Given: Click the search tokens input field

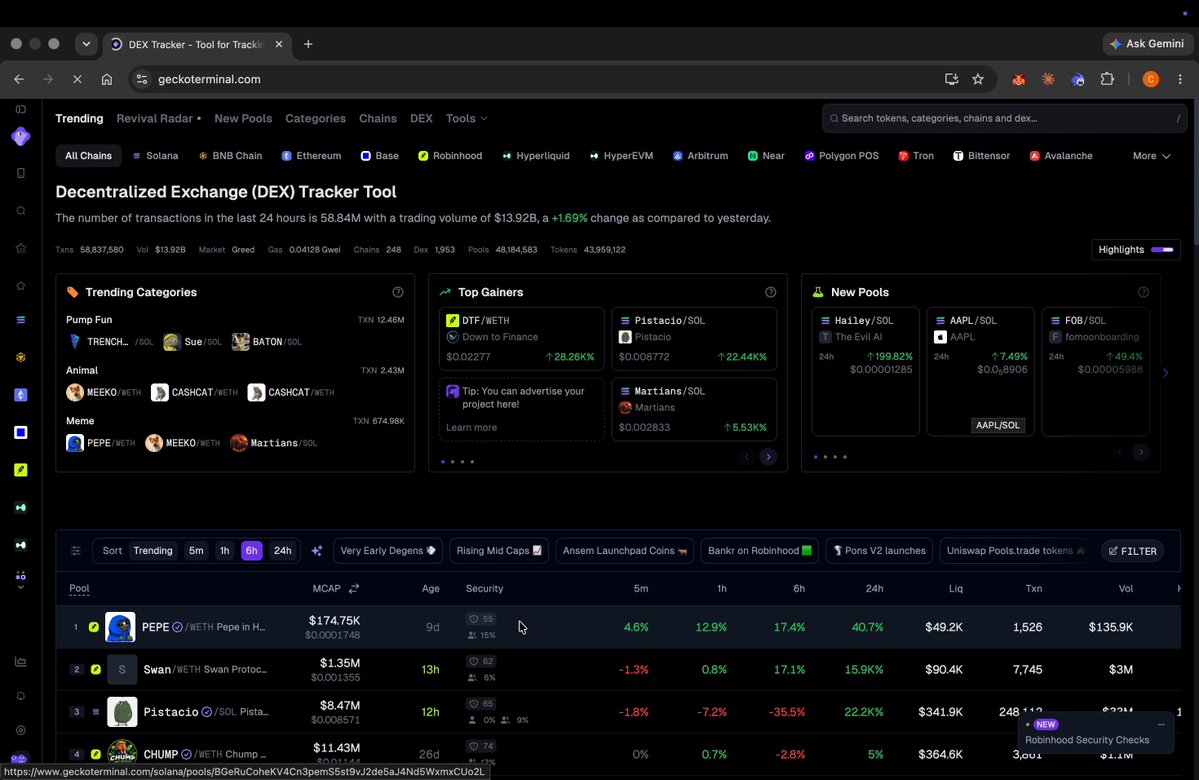Looking at the screenshot, I should tap(1004, 119).
